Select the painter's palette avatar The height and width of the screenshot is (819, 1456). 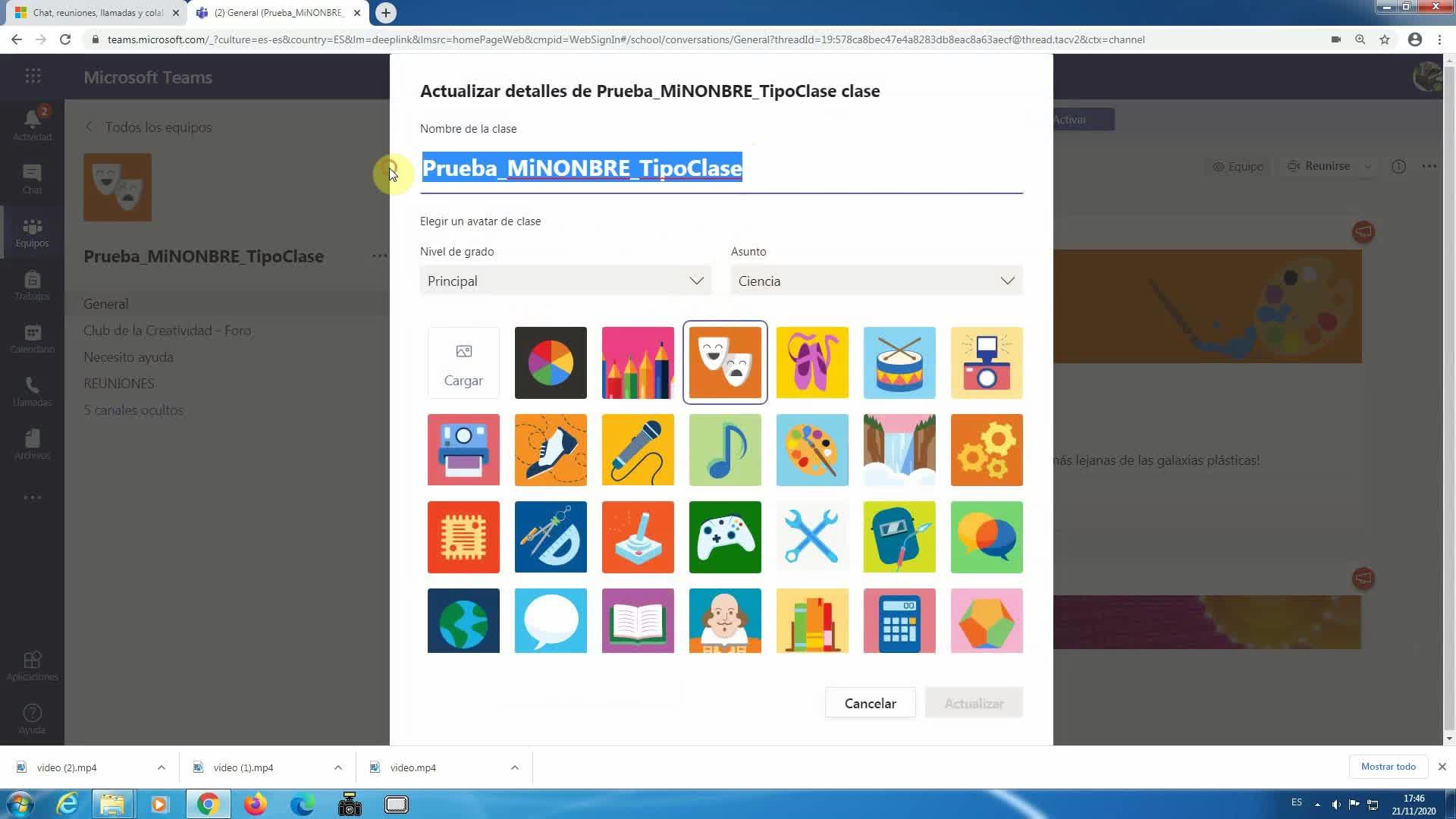point(812,450)
